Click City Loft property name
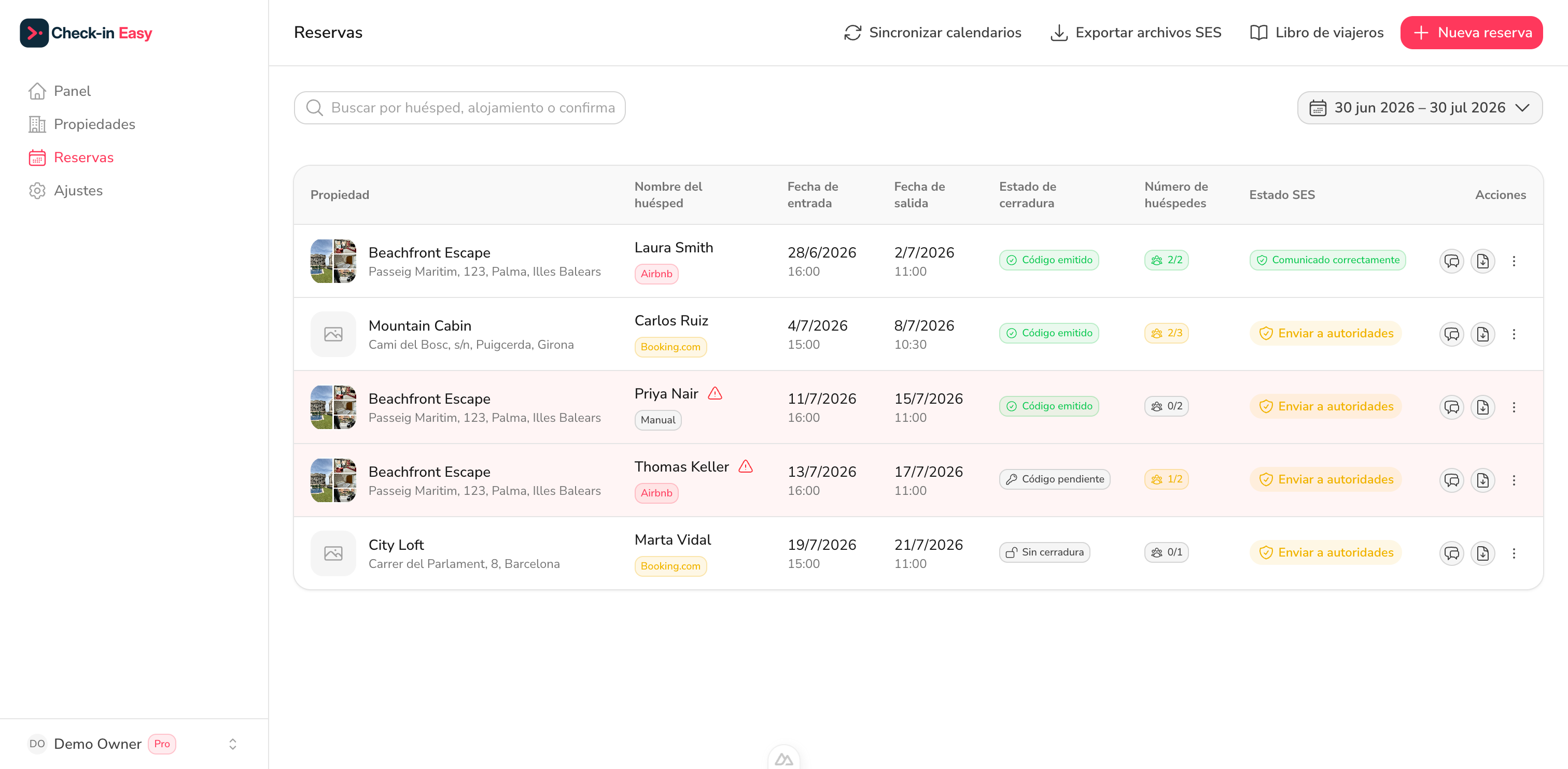1568x769 pixels. 396,545
